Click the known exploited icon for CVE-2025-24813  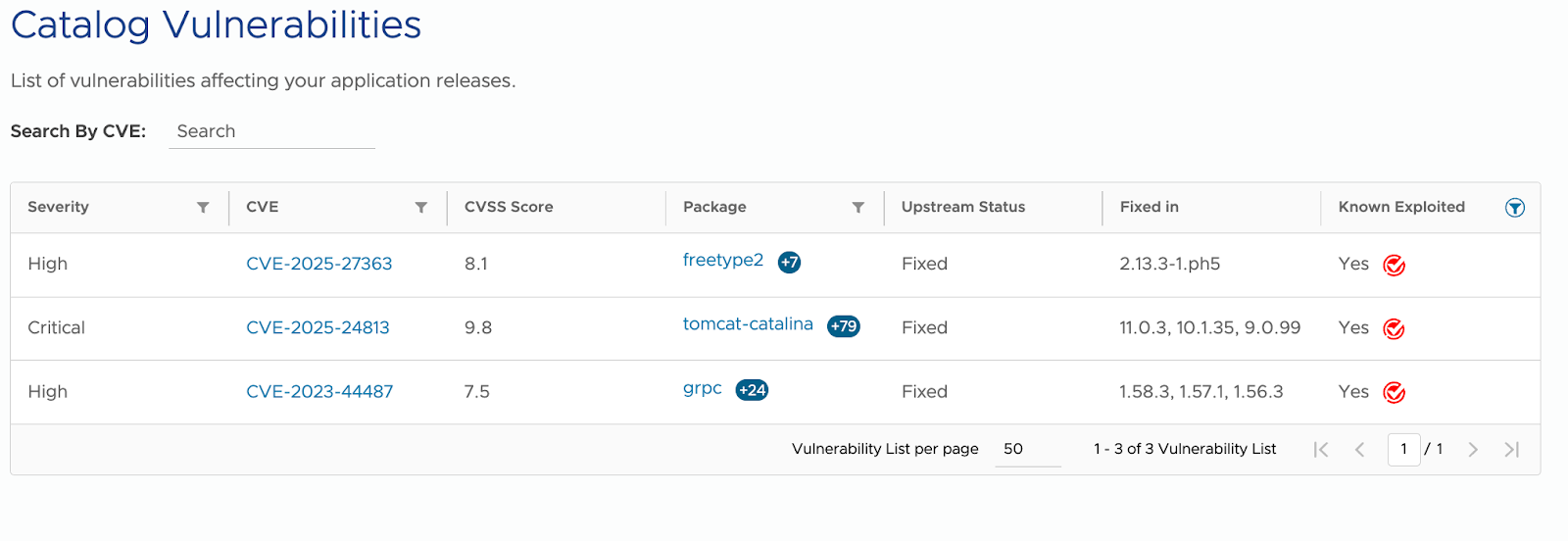click(x=1395, y=328)
